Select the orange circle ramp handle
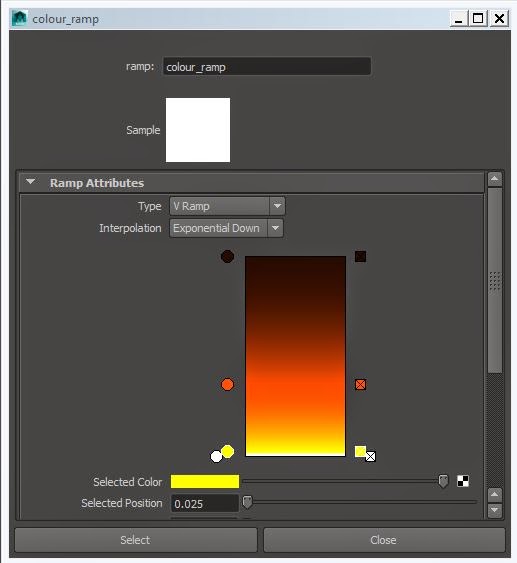This screenshot has height=563, width=517. click(227, 384)
